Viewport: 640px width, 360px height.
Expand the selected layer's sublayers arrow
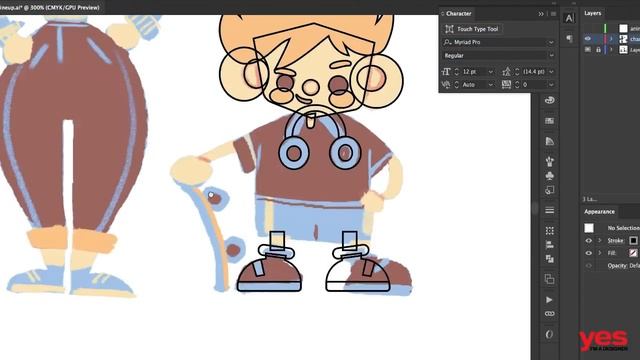click(611, 39)
